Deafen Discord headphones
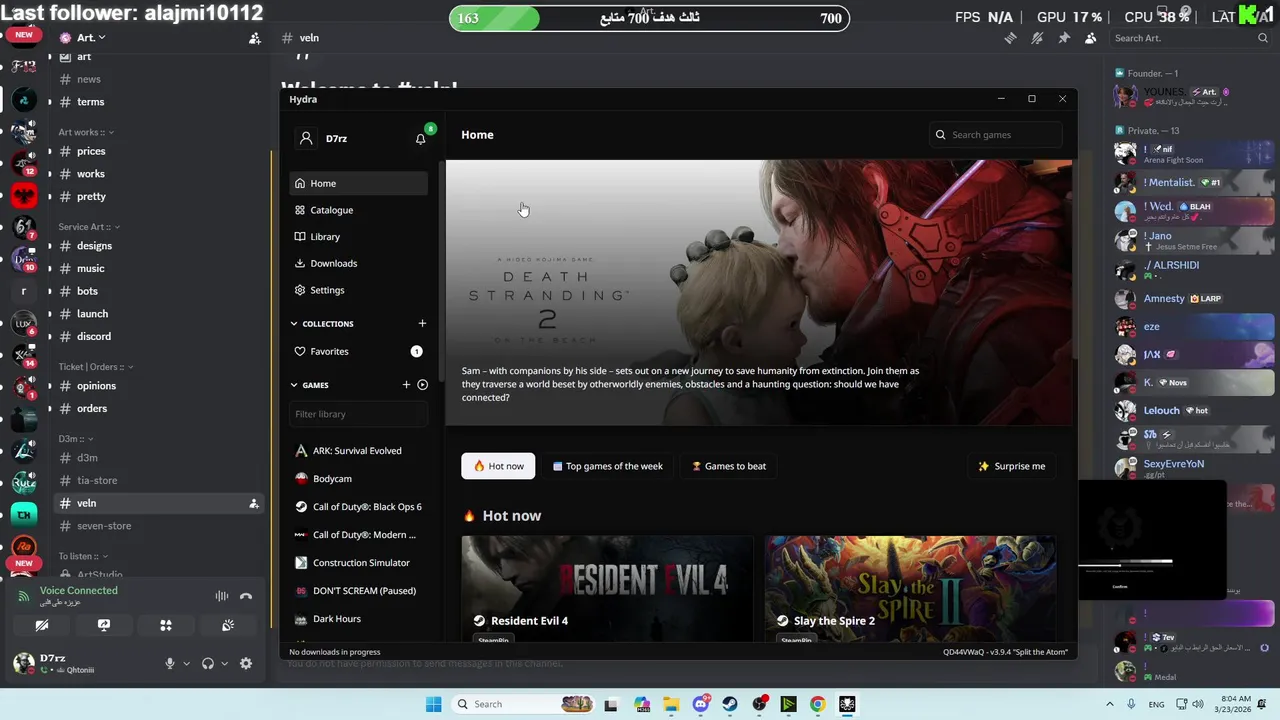 [x=208, y=663]
